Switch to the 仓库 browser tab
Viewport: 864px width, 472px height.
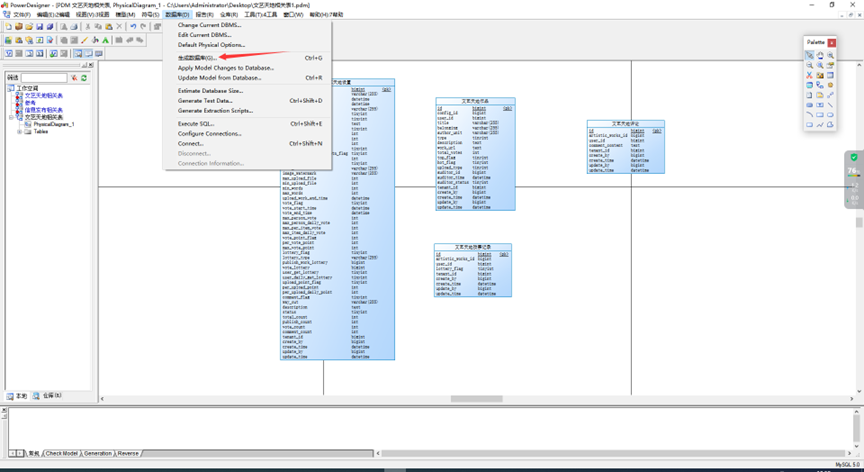click(x=47, y=396)
